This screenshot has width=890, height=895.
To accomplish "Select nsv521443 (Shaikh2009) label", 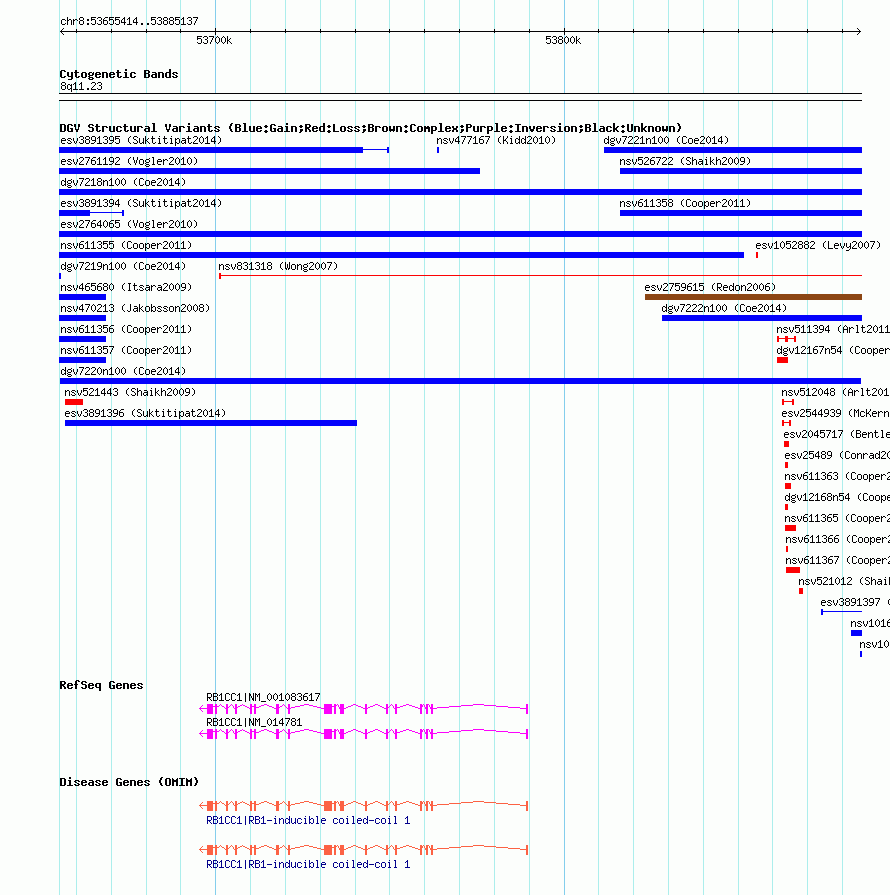I will coord(130,392).
